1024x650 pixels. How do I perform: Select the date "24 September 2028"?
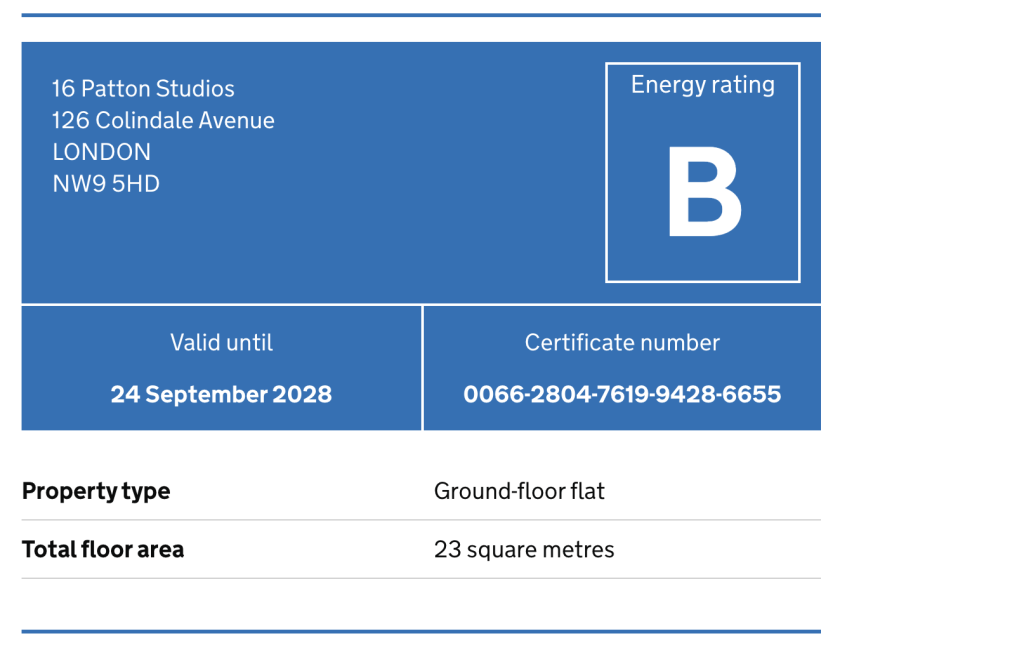click(221, 395)
